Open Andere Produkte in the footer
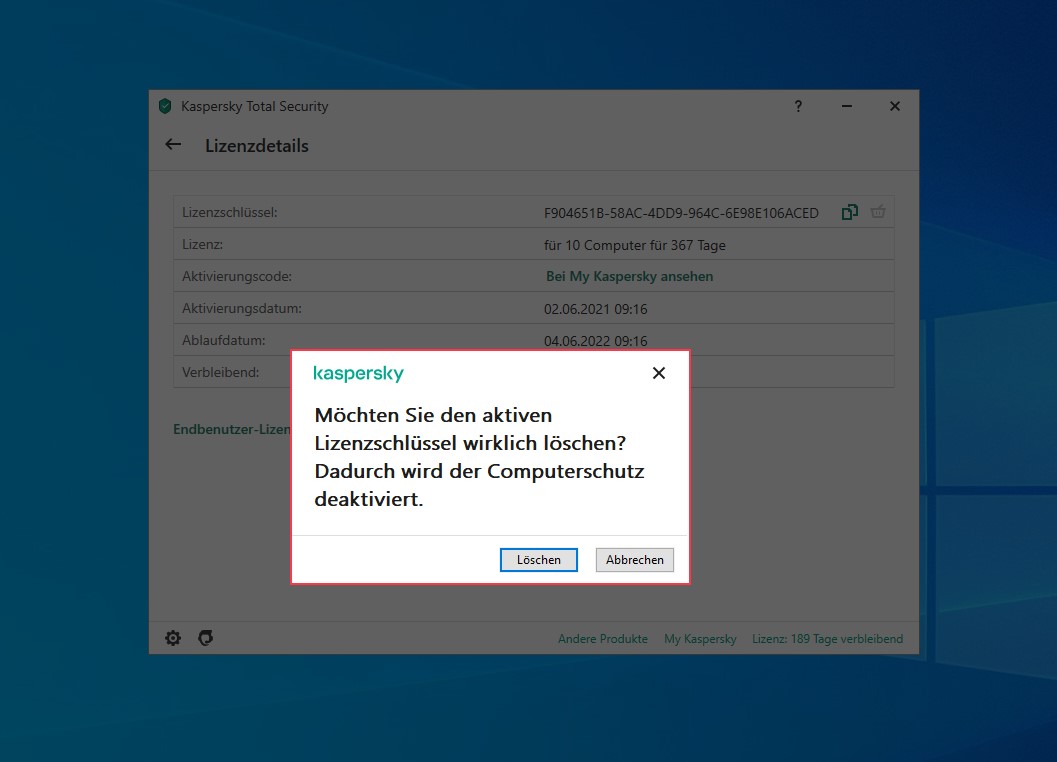The width and height of the screenshot is (1057, 762). click(602, 638)
